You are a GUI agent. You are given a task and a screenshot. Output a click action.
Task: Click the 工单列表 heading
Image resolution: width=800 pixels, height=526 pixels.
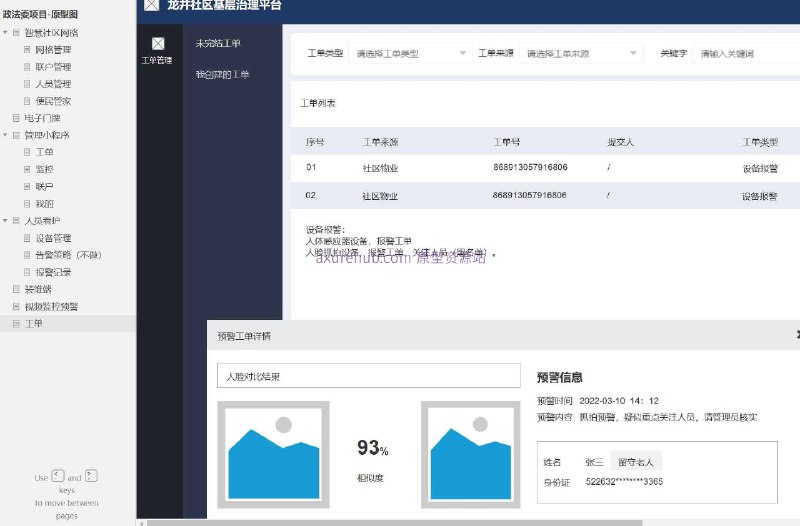pos(318,103)
